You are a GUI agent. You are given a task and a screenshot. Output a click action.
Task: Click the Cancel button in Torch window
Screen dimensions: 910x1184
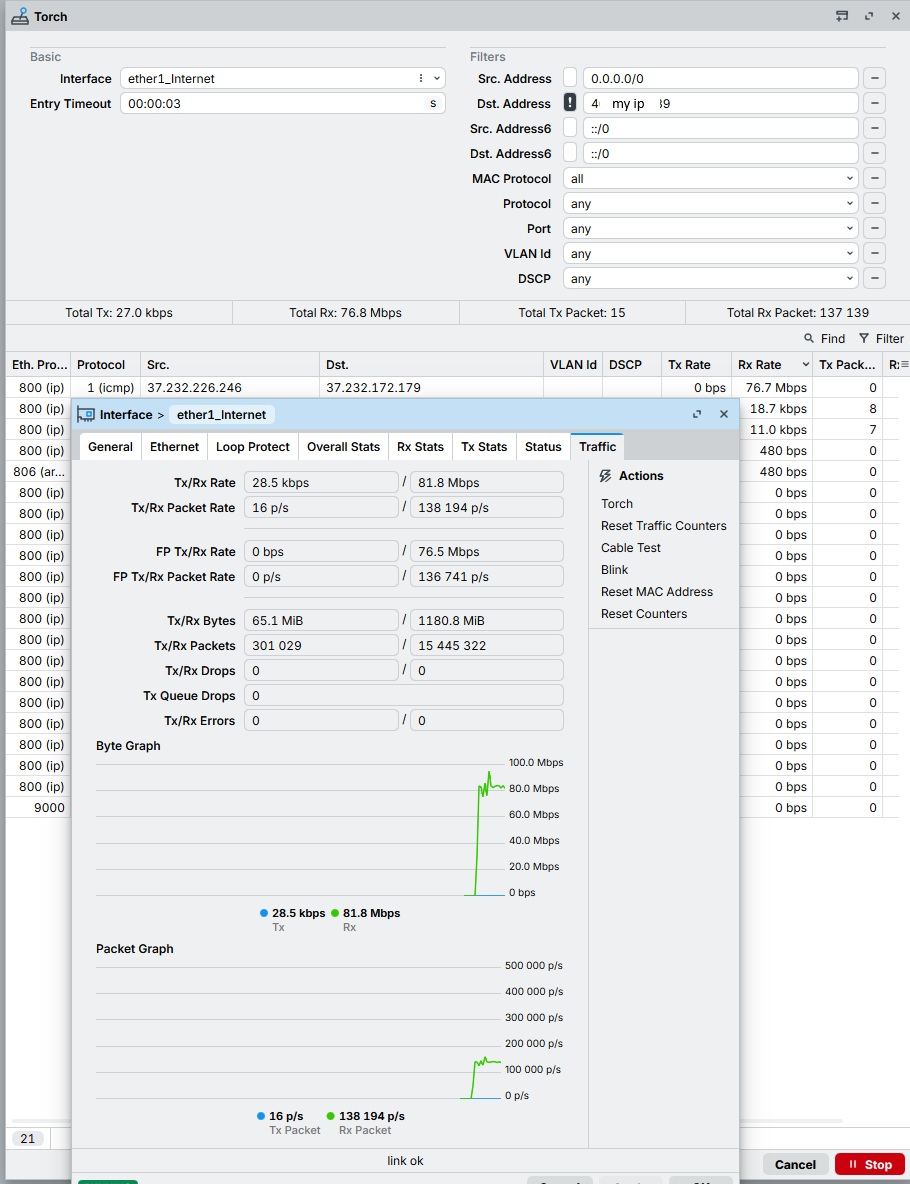pos(795,1164)
